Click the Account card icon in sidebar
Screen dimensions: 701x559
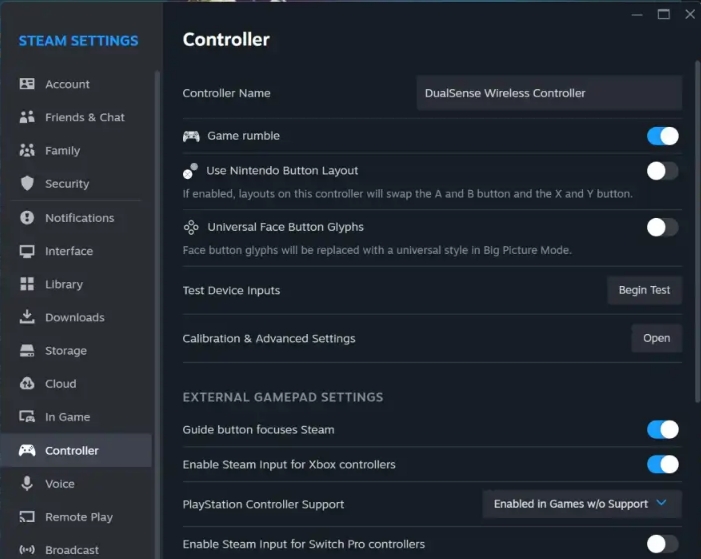27,84
